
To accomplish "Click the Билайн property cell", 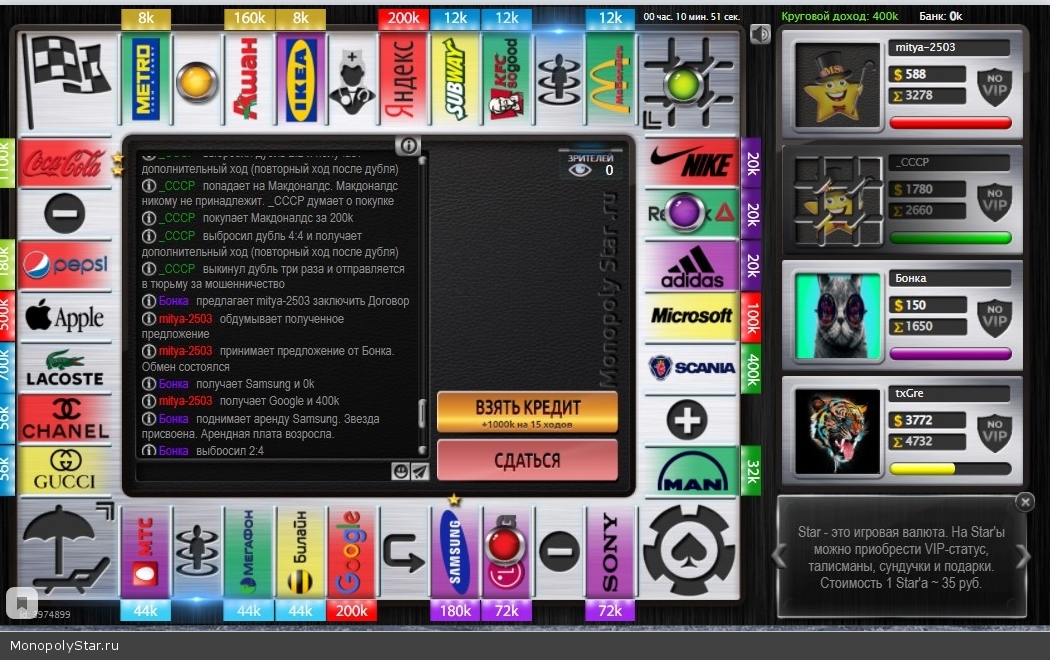I will 301,552.
